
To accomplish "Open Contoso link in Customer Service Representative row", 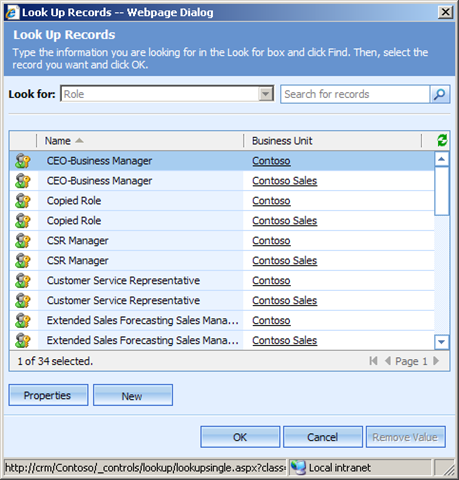I will (x=271, y=281).
